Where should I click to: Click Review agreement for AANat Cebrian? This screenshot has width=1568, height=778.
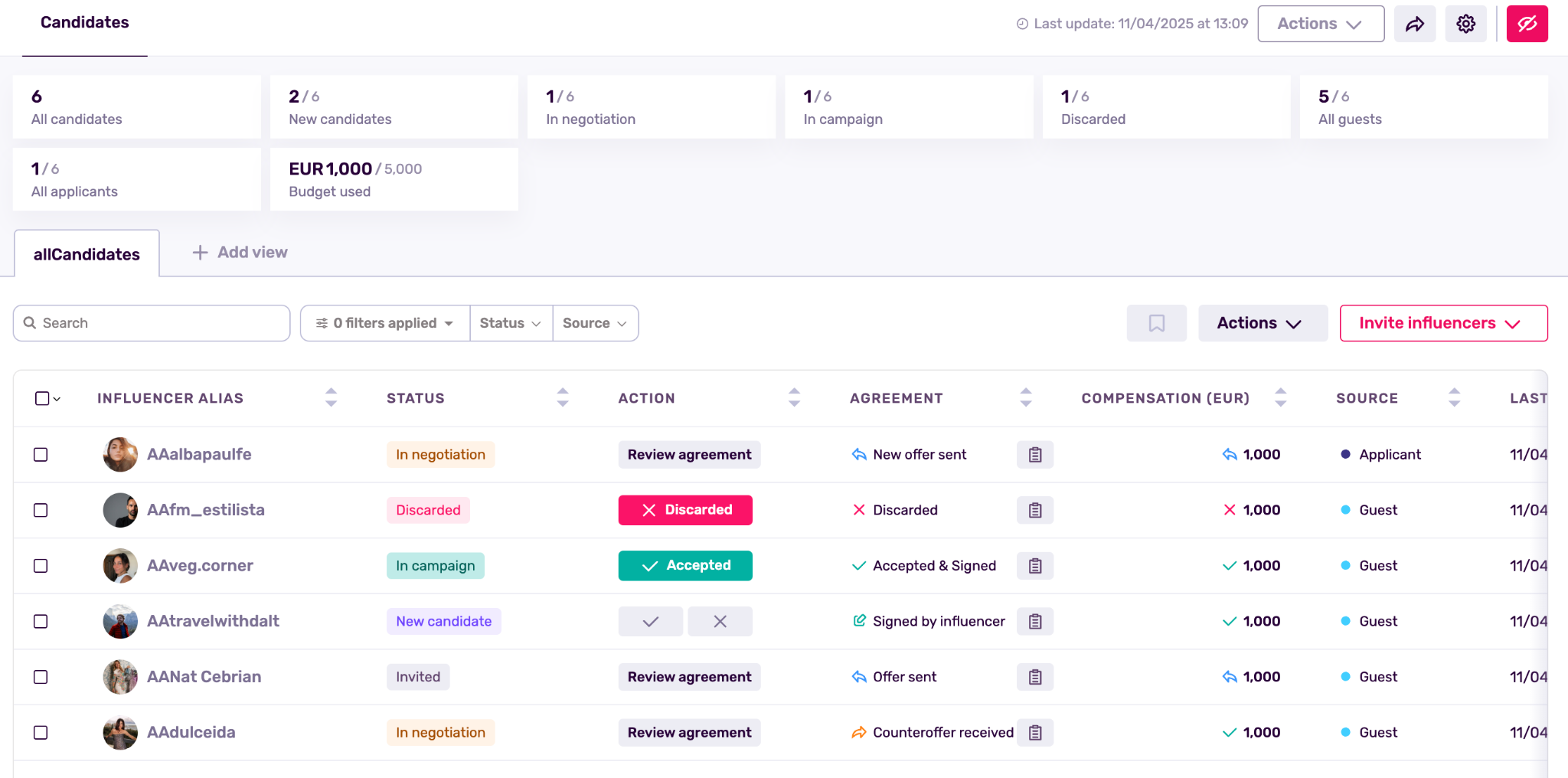click(689, 677)
